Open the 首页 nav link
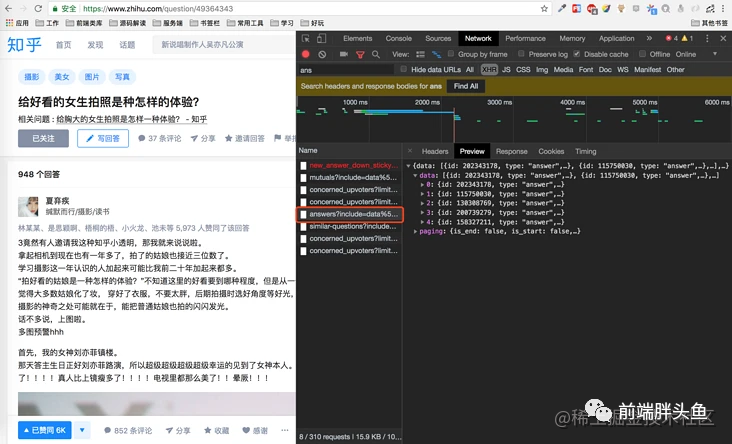Viewport: 732px width, 444px height. tap(63, 45)
